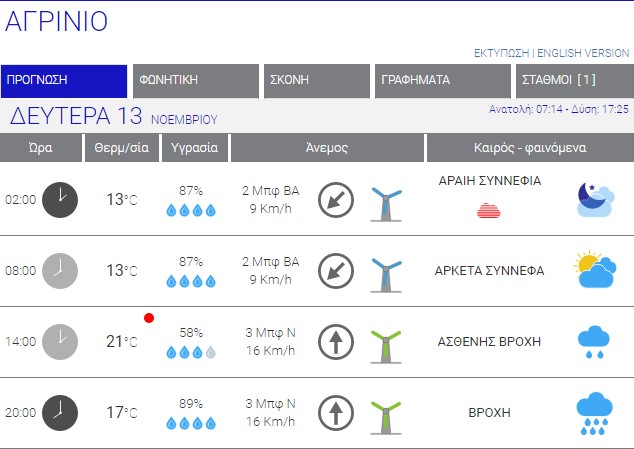Click the night cloudy moon weather icon
This screenshot has width=634, height=449.
click(596, 199)
